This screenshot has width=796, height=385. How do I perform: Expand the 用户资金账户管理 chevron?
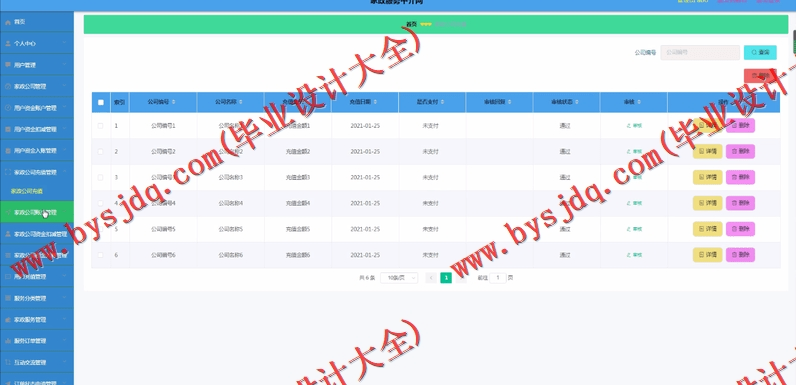64,108
